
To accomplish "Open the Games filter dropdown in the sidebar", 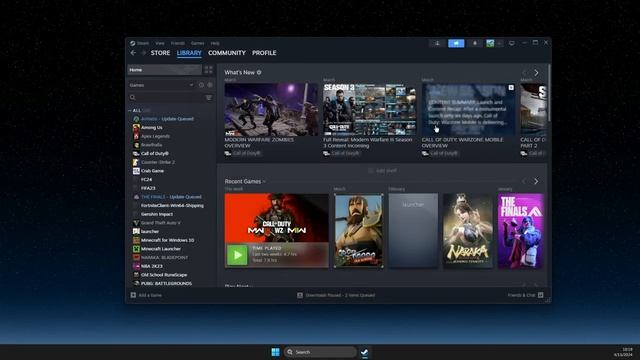I will (x=161, y=85).
